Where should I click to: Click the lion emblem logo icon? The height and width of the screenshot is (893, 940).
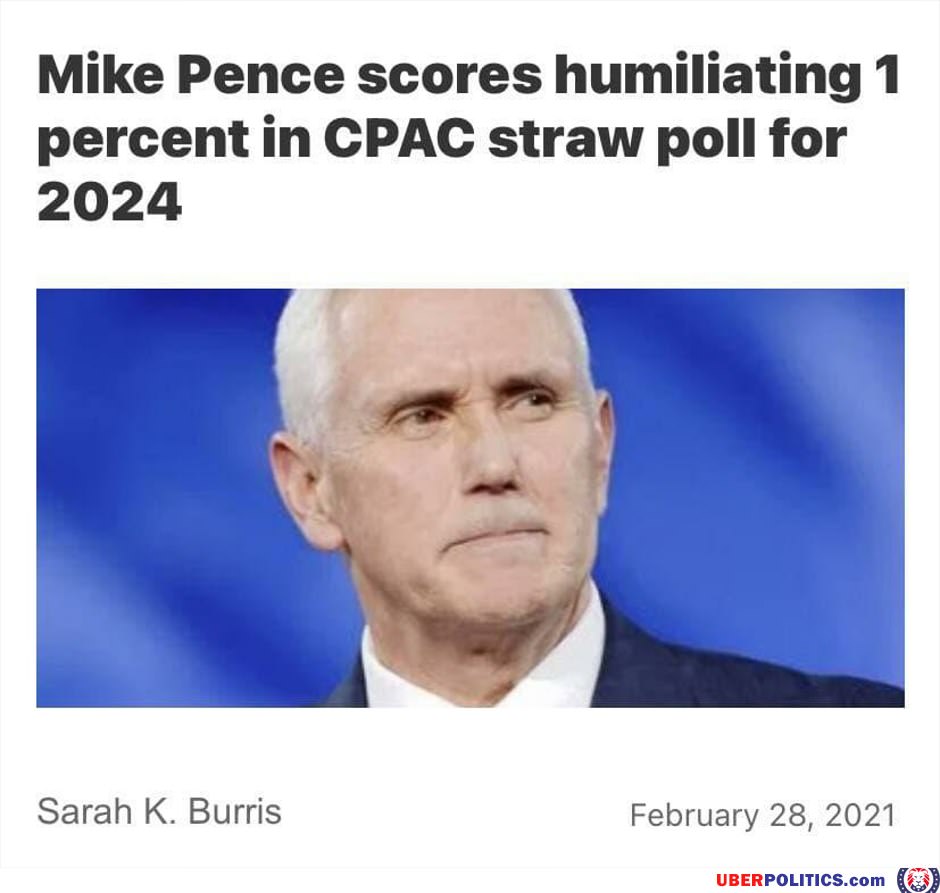tap(917, 879)
